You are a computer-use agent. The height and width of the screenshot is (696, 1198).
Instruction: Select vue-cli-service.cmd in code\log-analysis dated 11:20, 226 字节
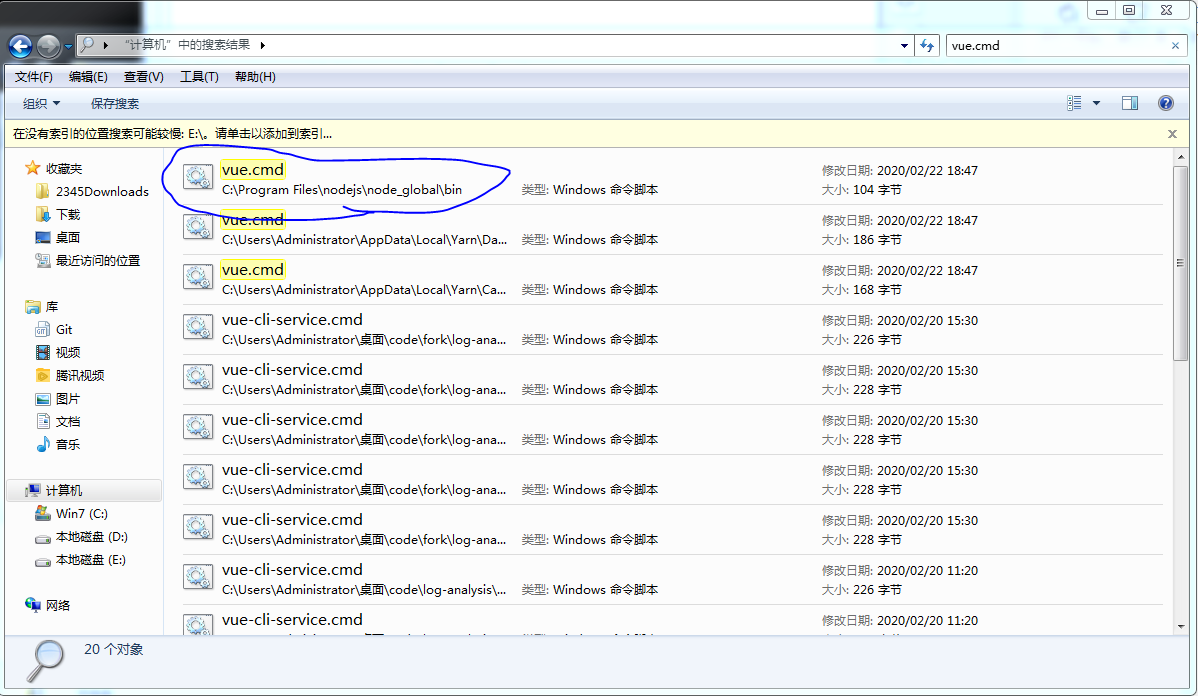672,579
